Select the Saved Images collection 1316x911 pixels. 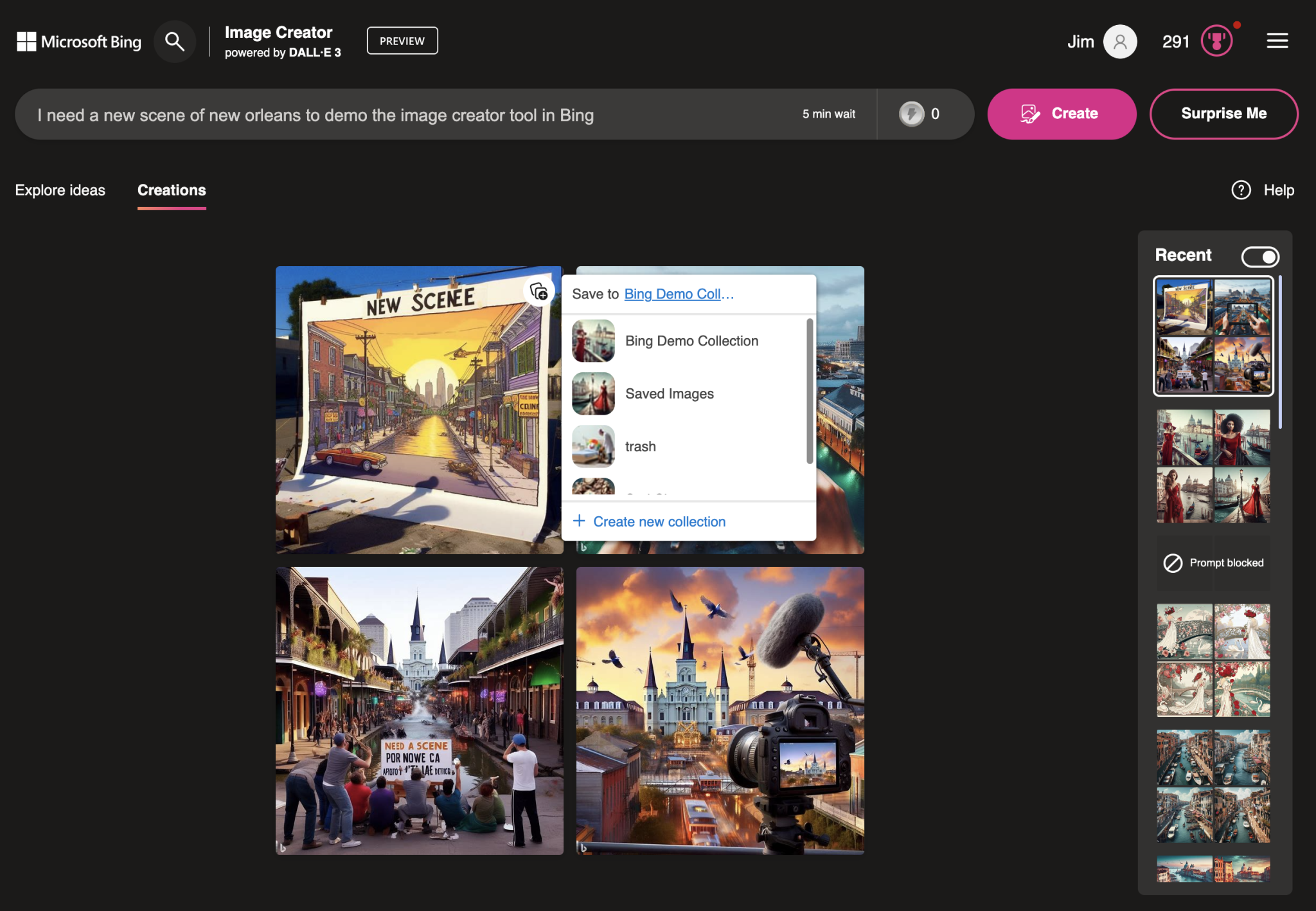(x=669, y=393)
